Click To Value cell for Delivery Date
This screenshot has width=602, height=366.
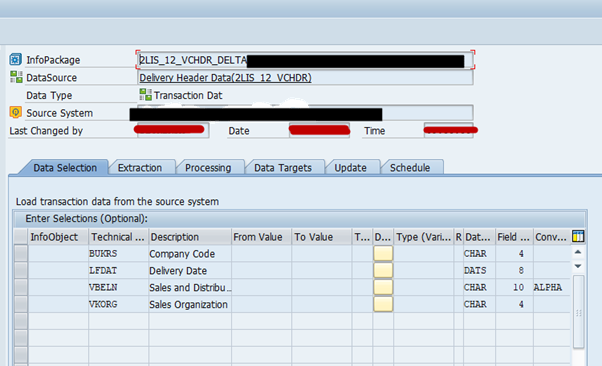pos(322,270)
